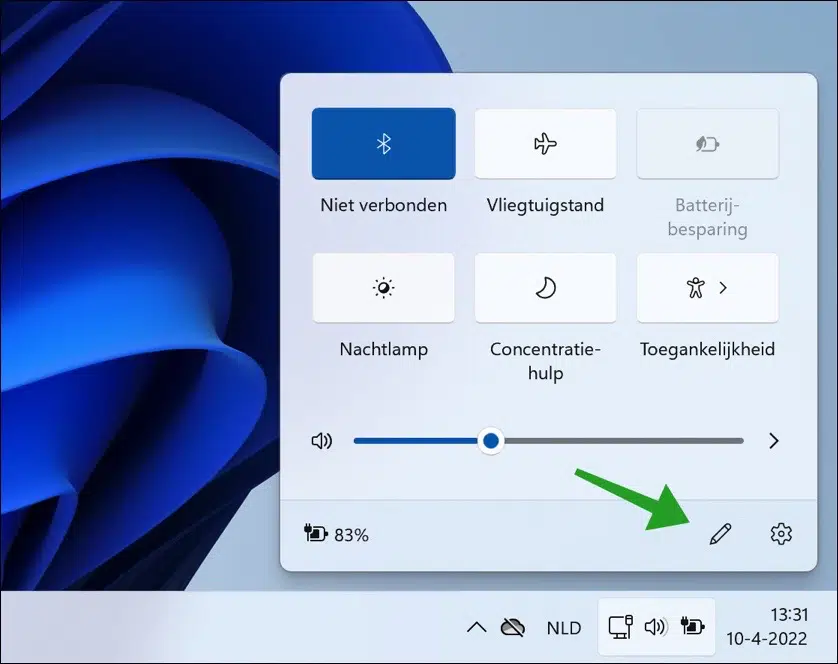Toggle the Bluetooth quick setting tile
838x664 pixels.
[x=384, y=144]
